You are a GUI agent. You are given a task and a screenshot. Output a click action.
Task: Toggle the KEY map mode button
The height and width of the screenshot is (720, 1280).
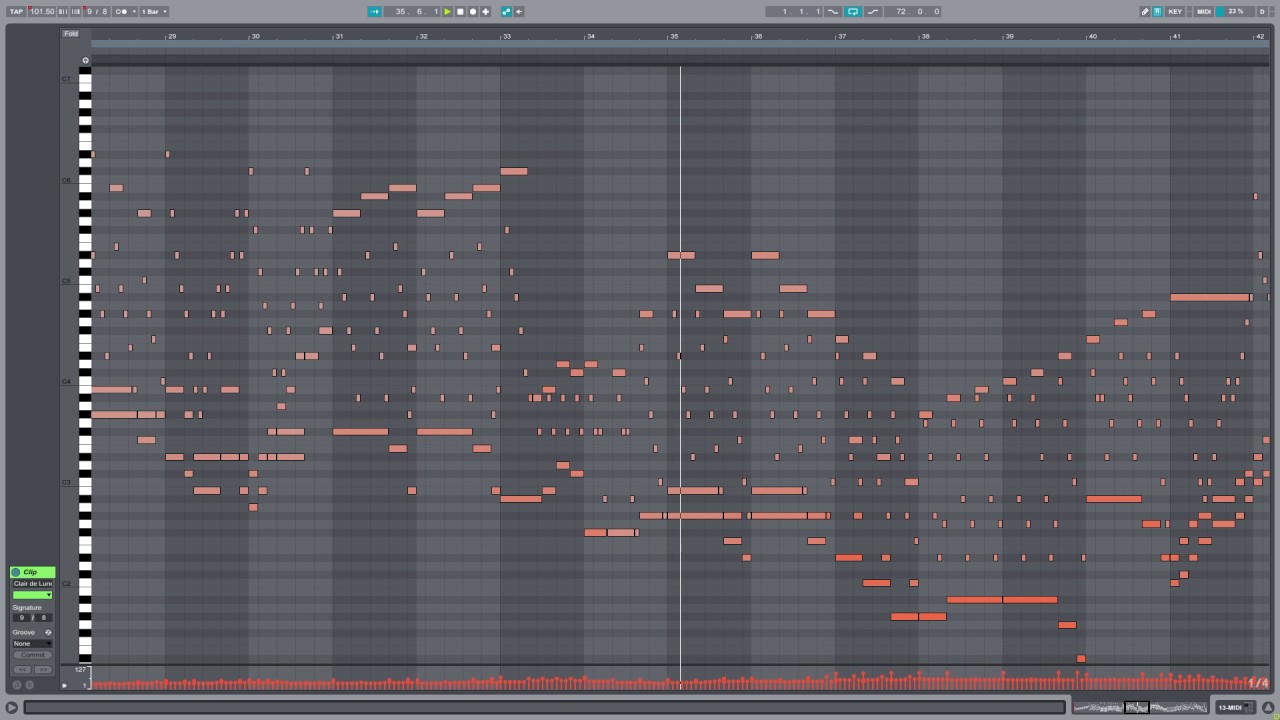(1175, 12)
